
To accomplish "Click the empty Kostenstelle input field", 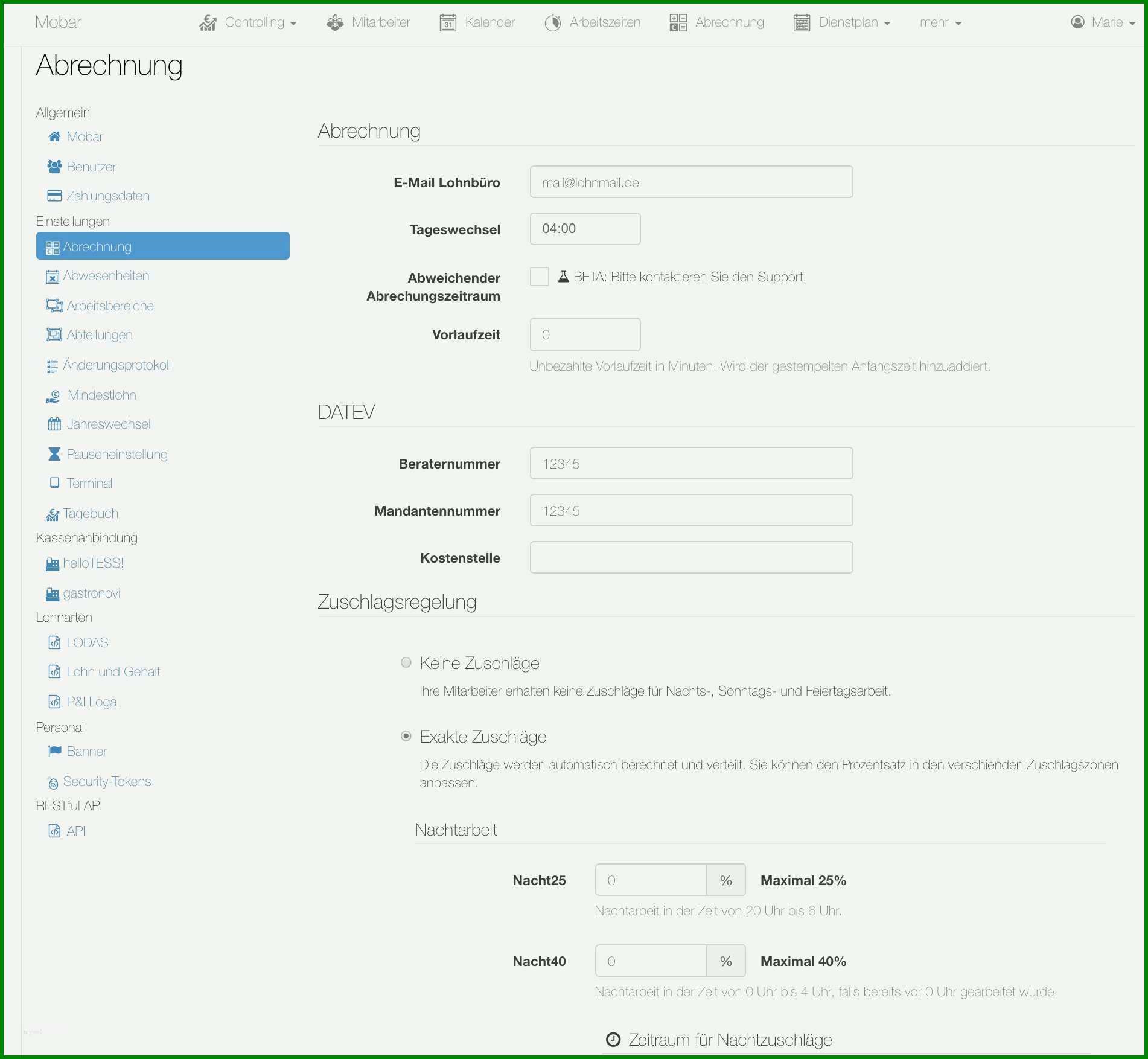I will pos(691,557).
